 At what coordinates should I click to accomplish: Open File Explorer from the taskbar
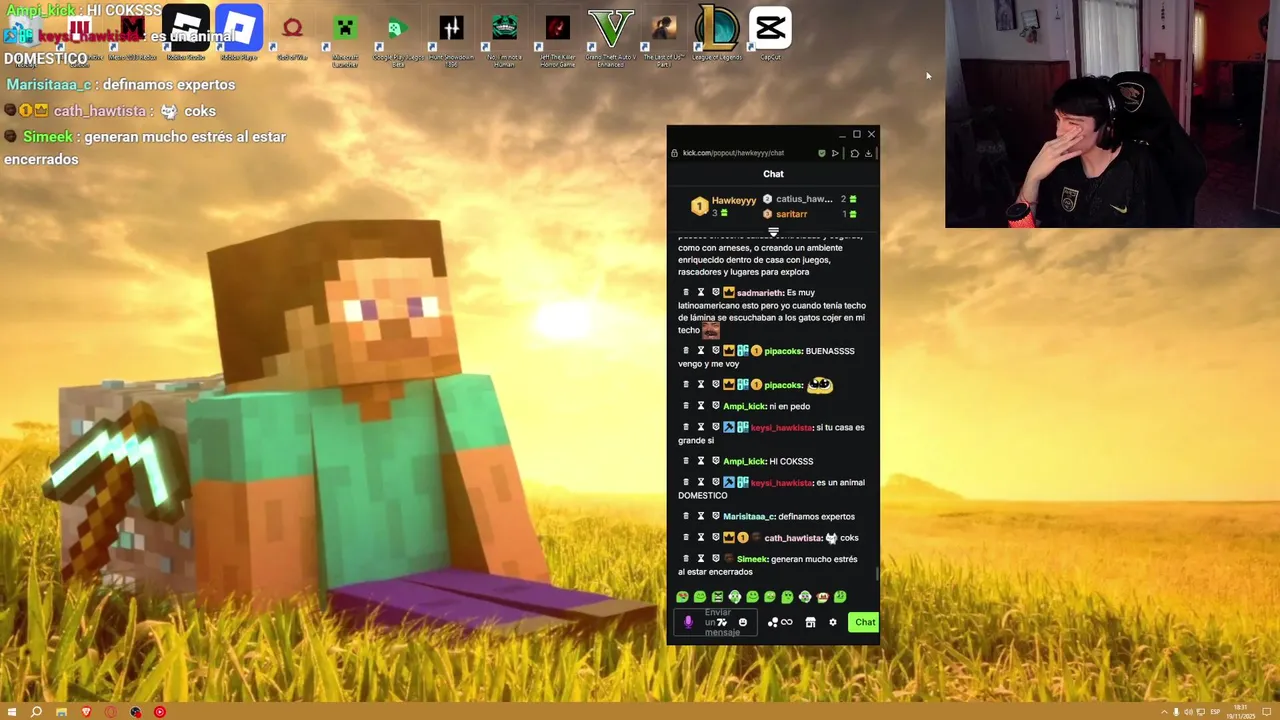(61, 712)
